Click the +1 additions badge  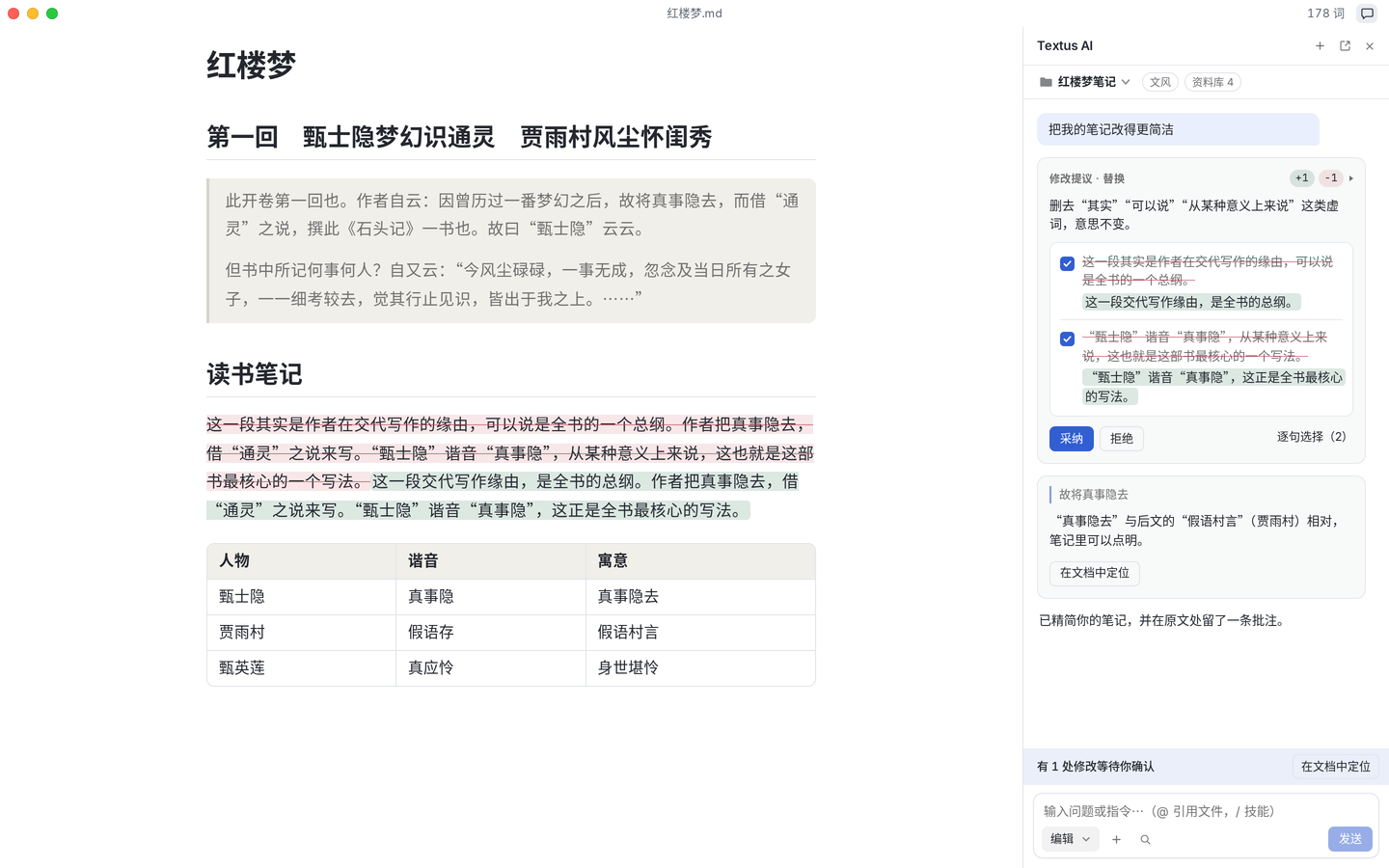[1302, 178]
